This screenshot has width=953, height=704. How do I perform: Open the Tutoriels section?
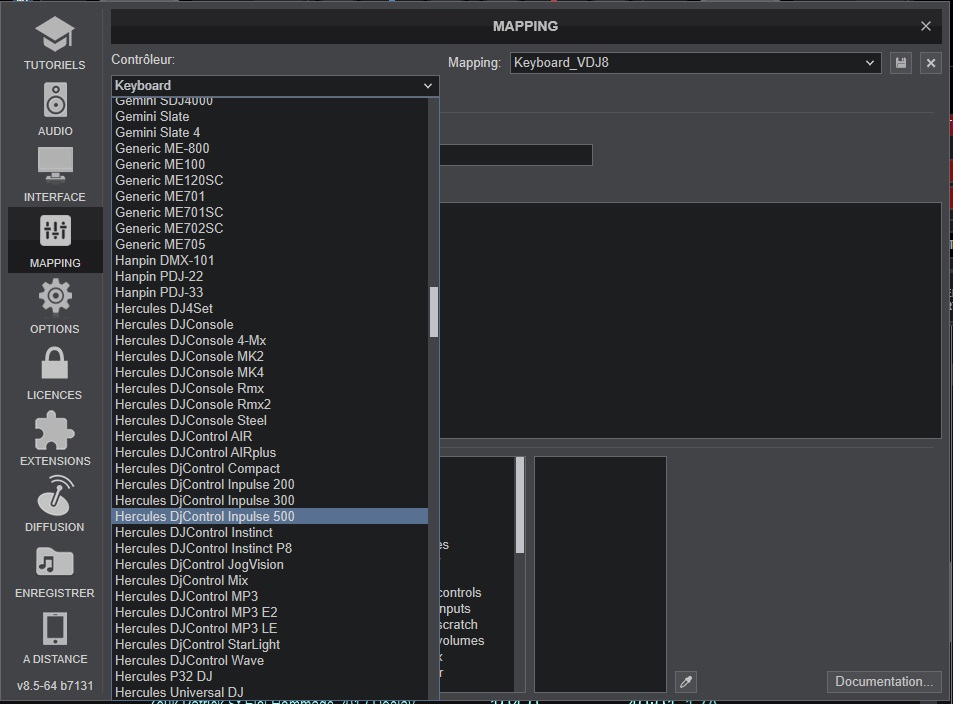click(55, 43)
